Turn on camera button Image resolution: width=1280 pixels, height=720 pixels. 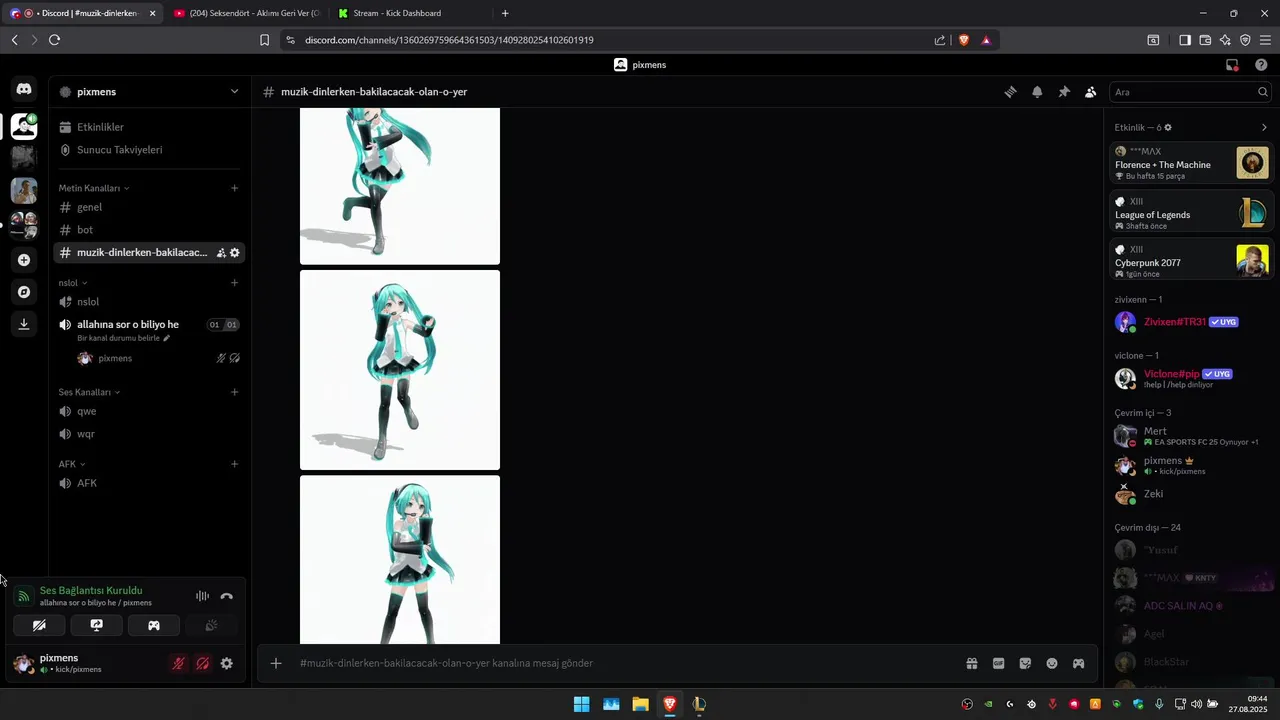coord(39,625)
